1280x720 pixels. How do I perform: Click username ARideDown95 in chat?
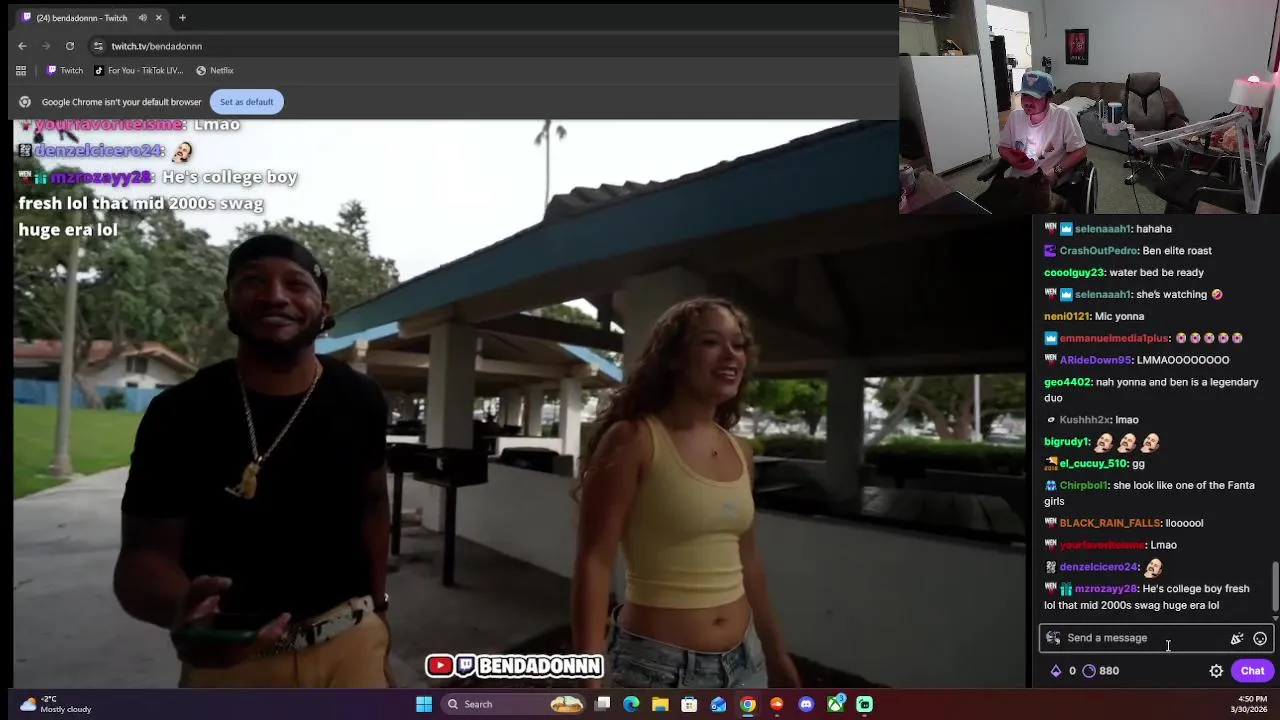[x=1095, y=360]
